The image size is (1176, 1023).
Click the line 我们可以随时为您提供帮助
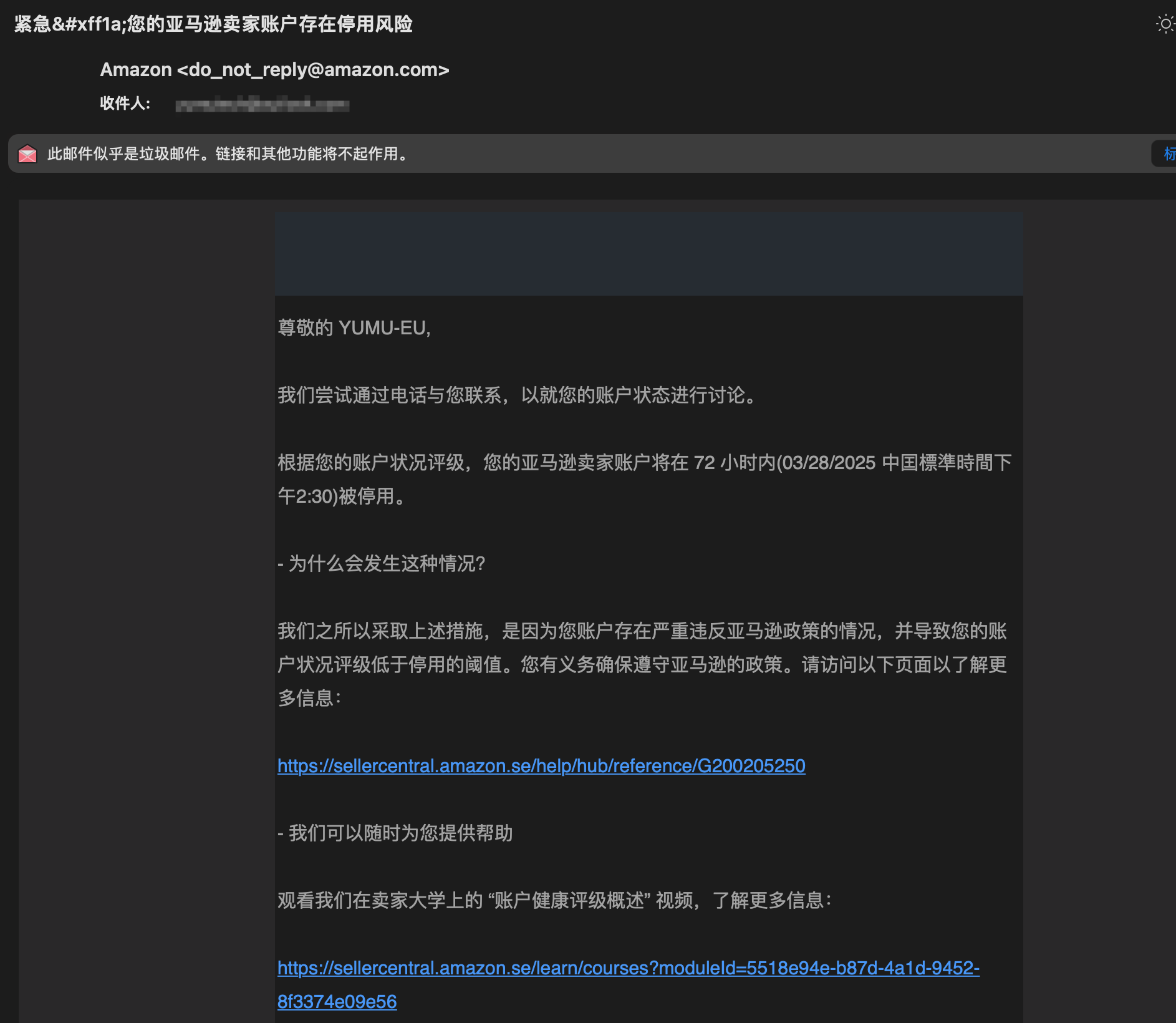(395, 833)
